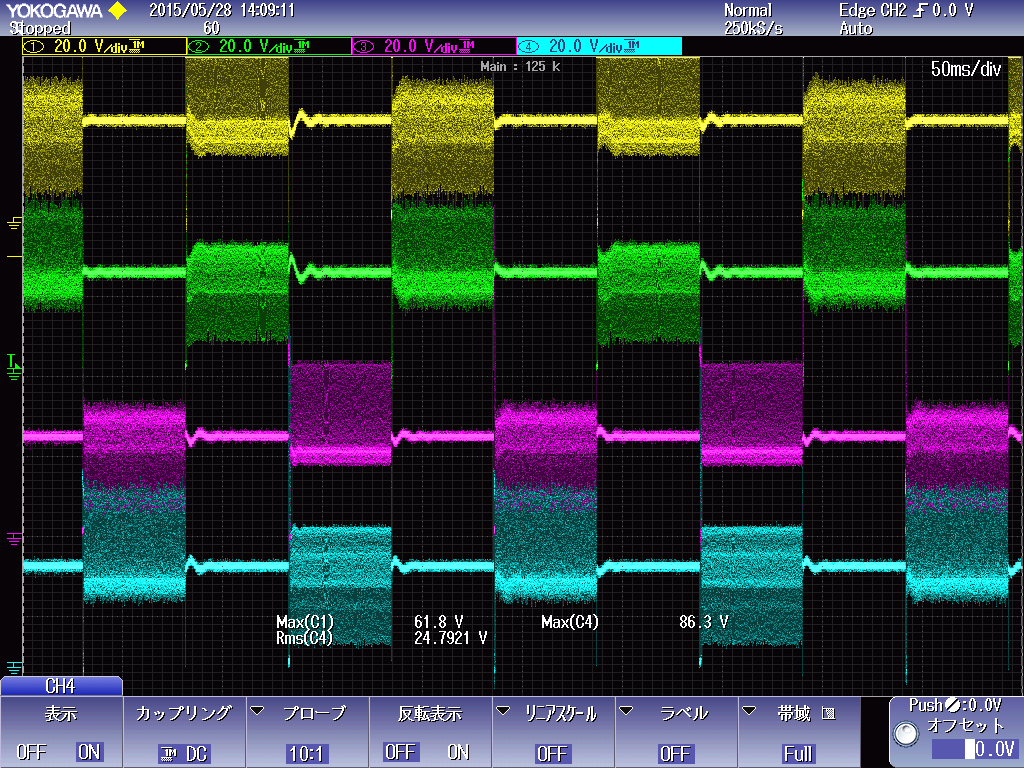
Task: Click the 250kS/s sample rate readout
Action: pyautogui.click(x=753, y=28)
